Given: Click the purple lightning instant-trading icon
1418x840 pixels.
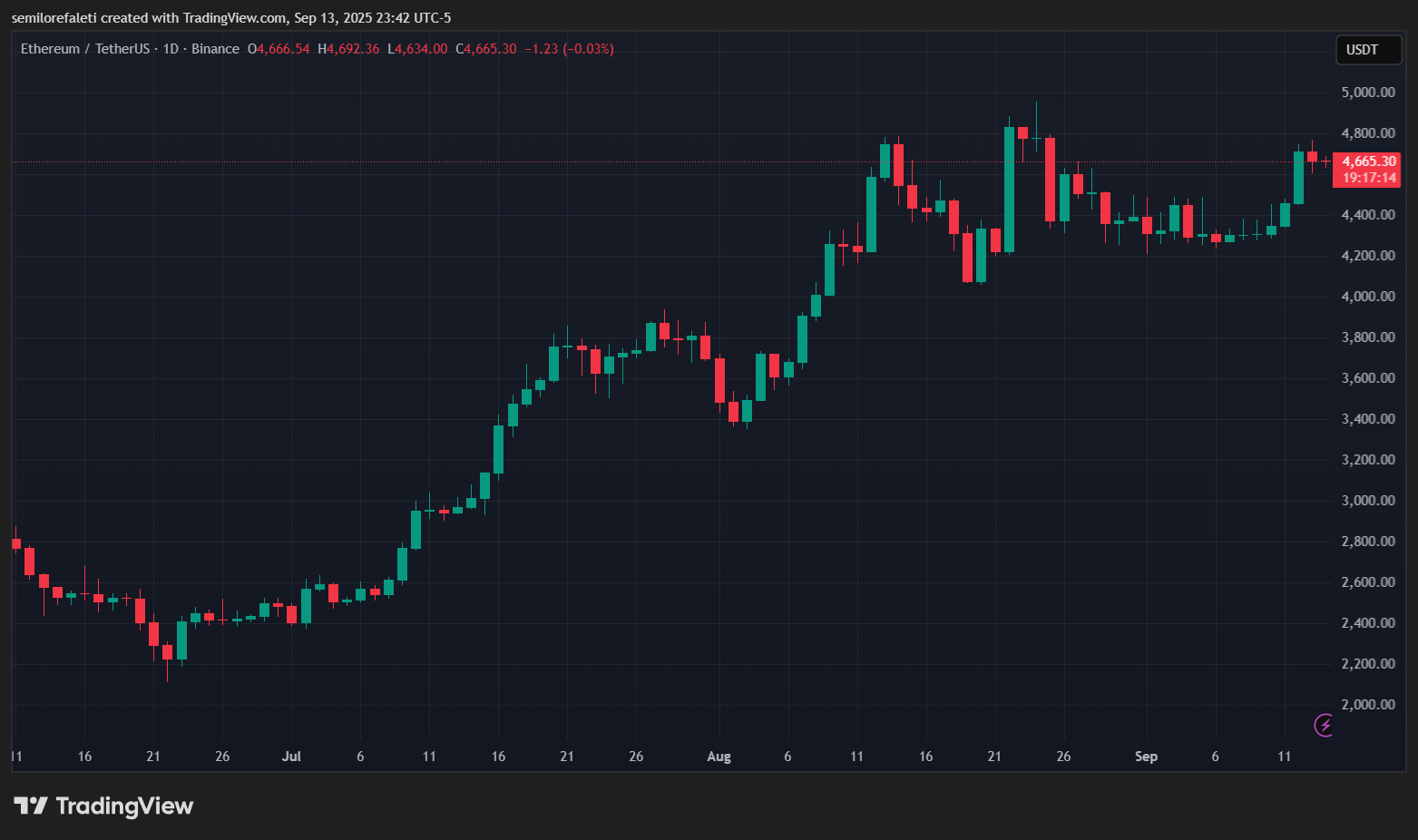Looking at the screenshot, I should (x=1323, y=725).
